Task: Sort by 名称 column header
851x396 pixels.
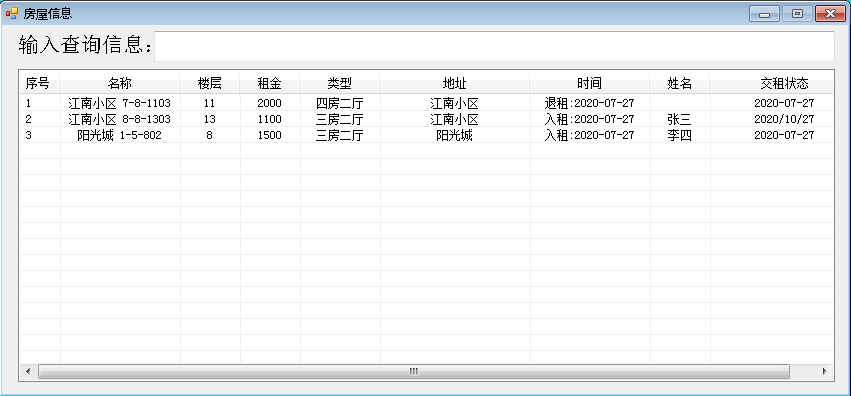Action: pos(120,83)
